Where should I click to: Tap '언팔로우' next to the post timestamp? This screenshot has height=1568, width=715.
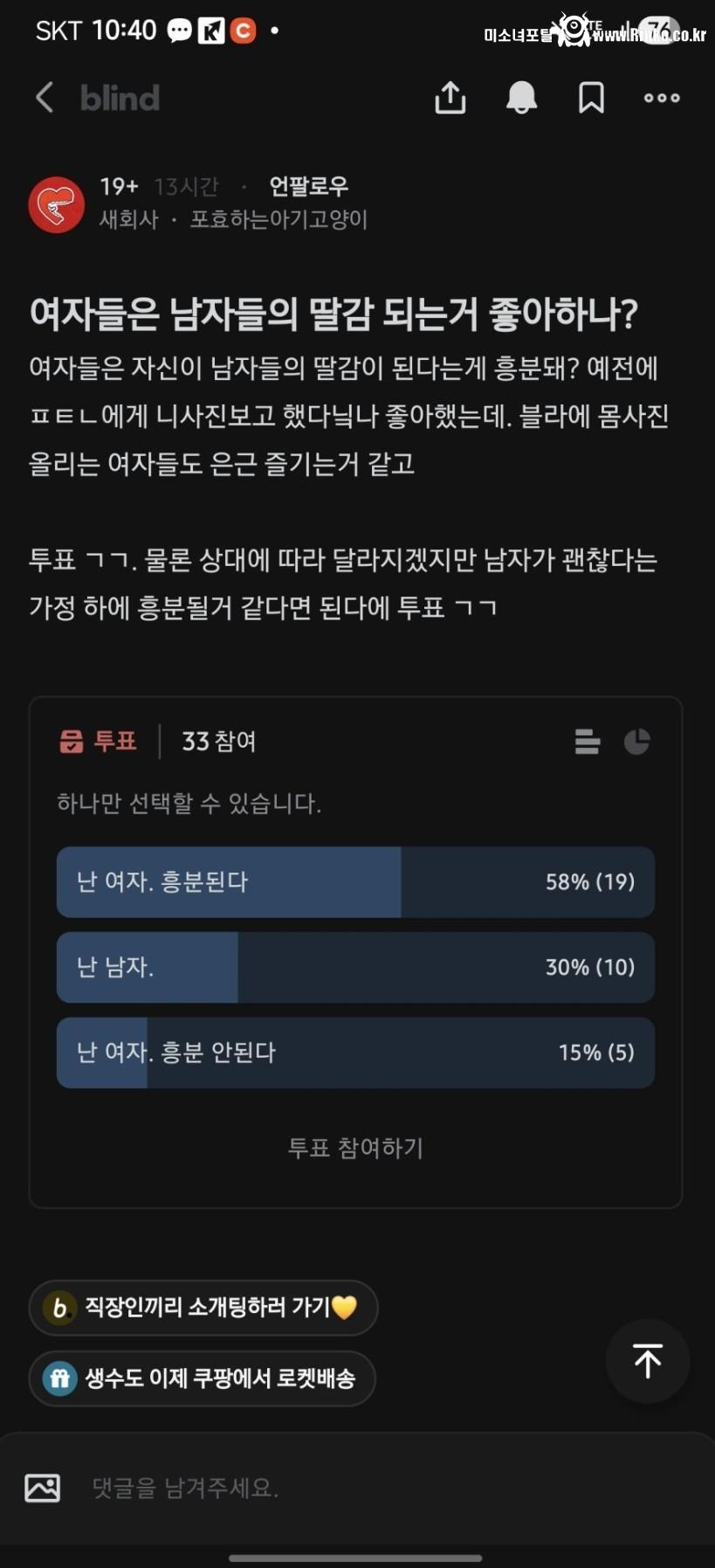308,185
